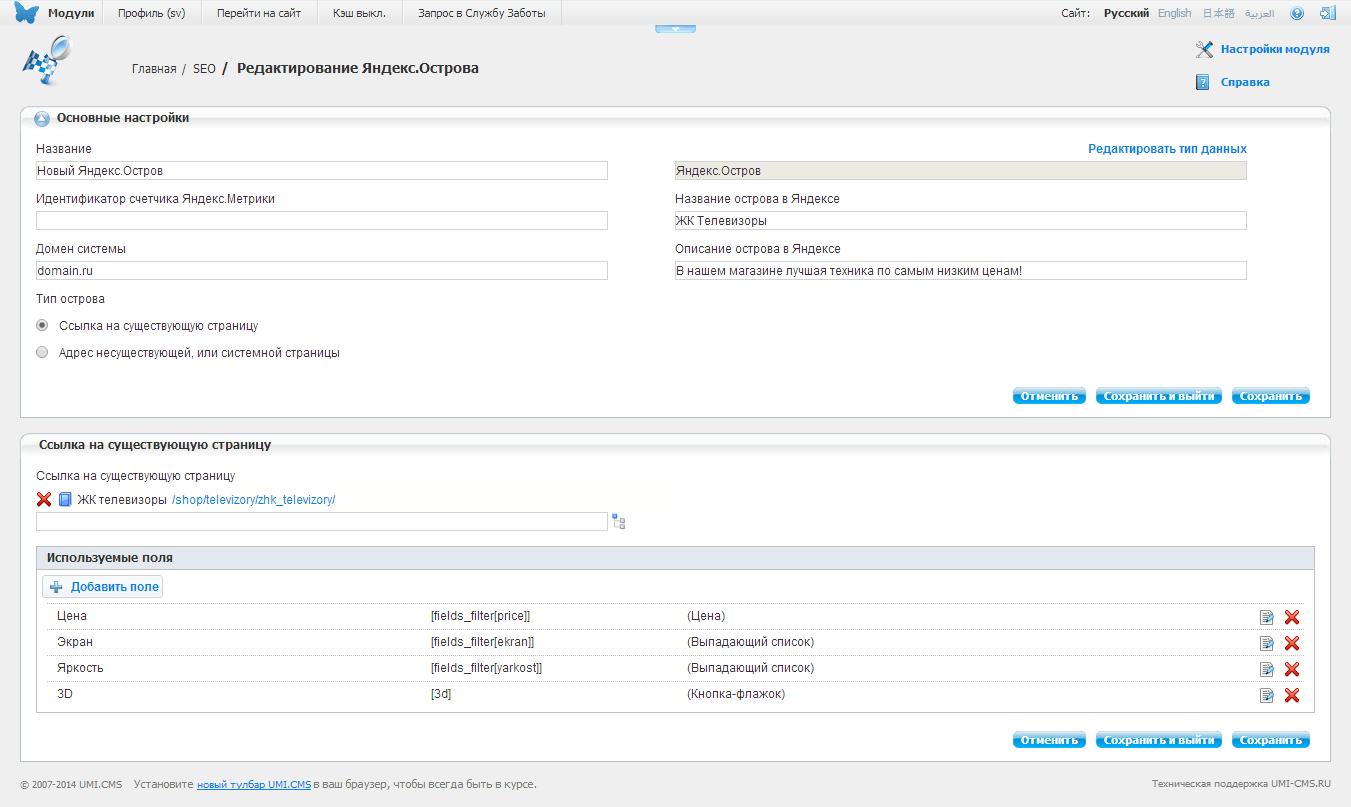The height and width of the screenshot is (807, 1351).
Task: Click the edit icon for Цена field
Action: click(1266, 617)
